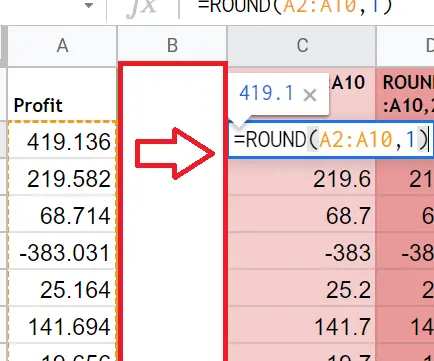Select column C header
The image size is (434, 361).
coord(302,46)
